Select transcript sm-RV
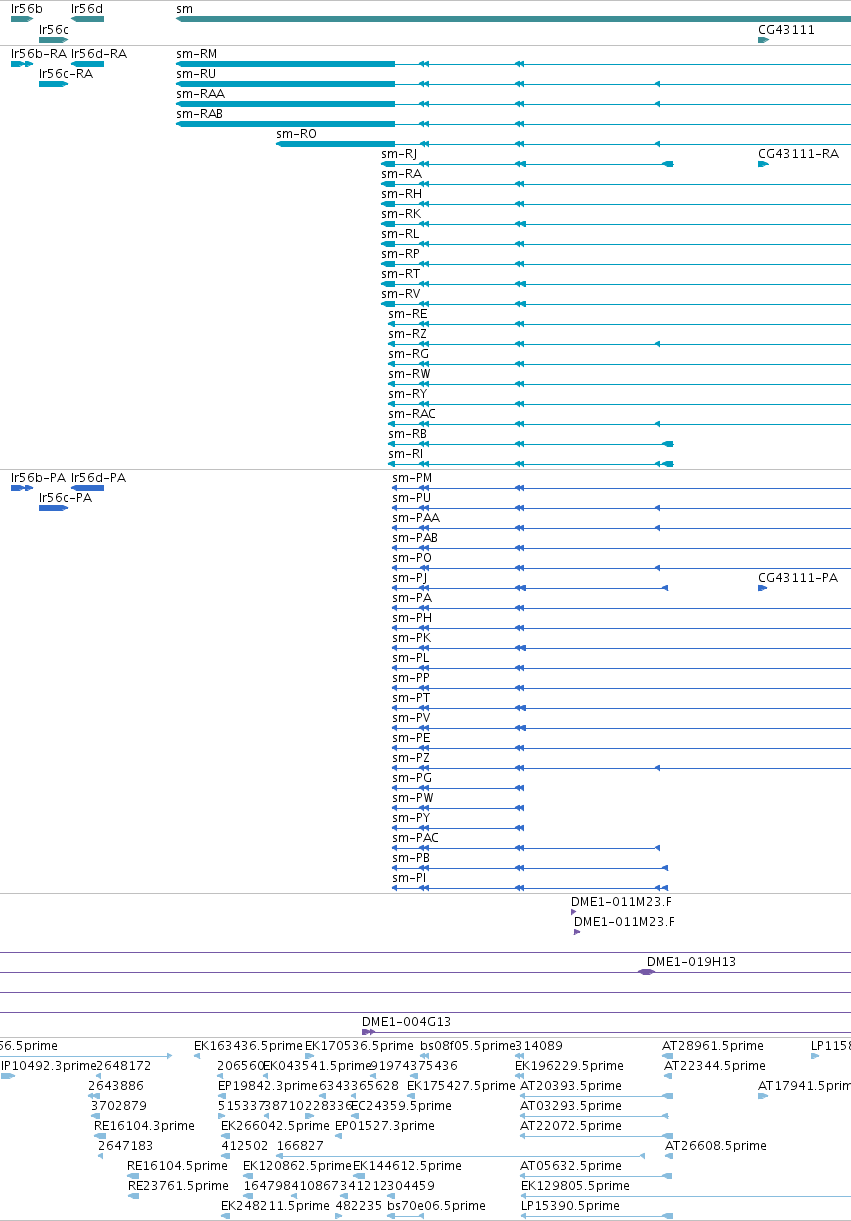The width and height of the screenshot is (851, 1221). point(401,293)
